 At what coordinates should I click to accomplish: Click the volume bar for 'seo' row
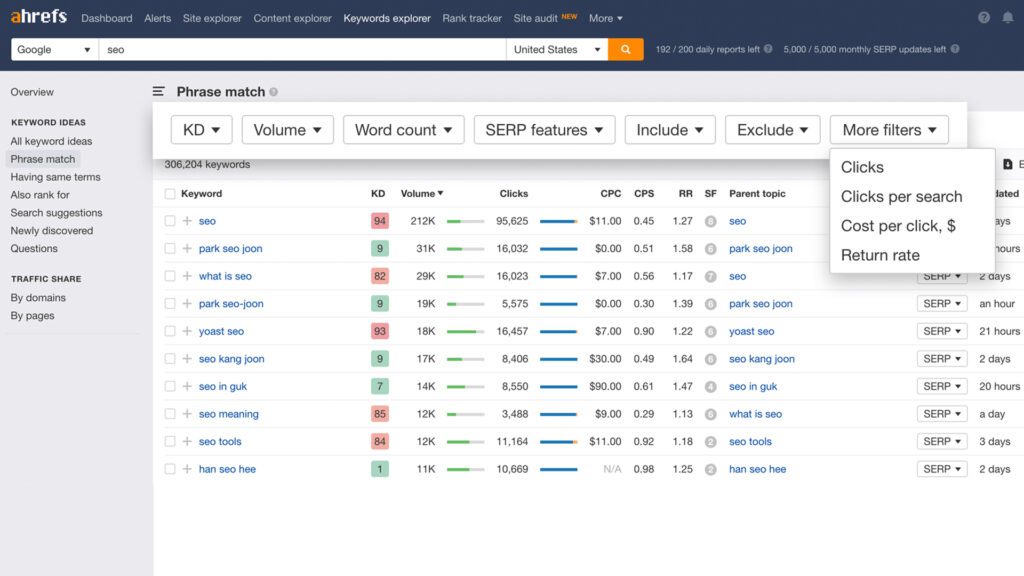click(x=465, y=221)
